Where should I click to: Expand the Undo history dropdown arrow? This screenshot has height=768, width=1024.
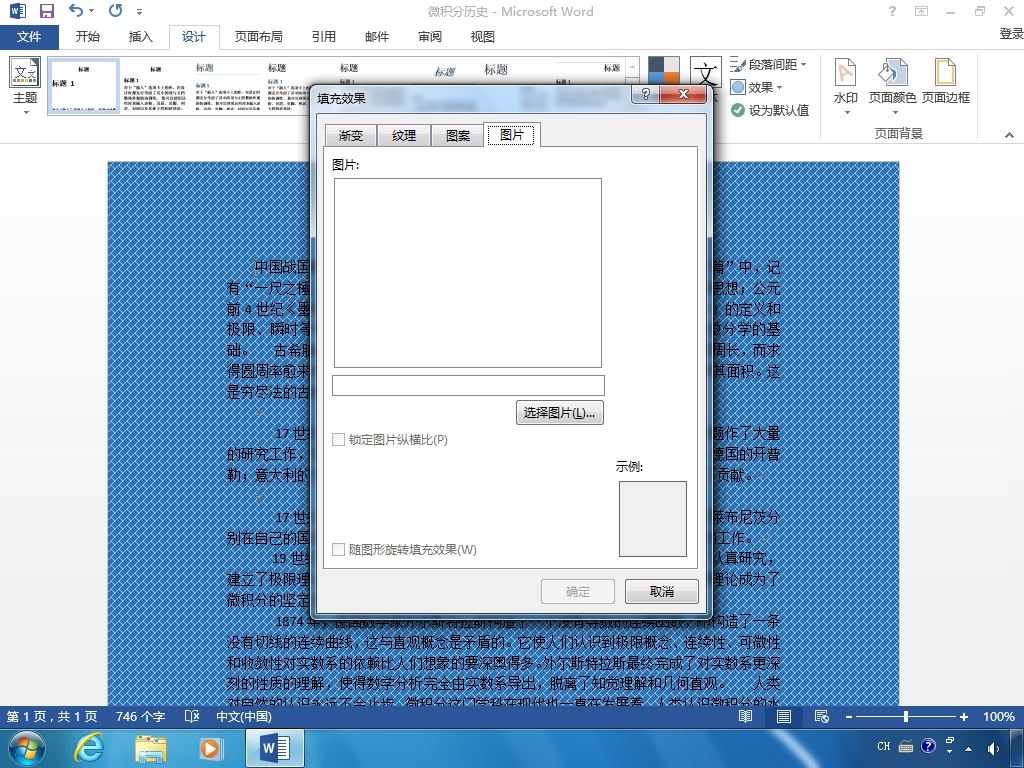91,10
